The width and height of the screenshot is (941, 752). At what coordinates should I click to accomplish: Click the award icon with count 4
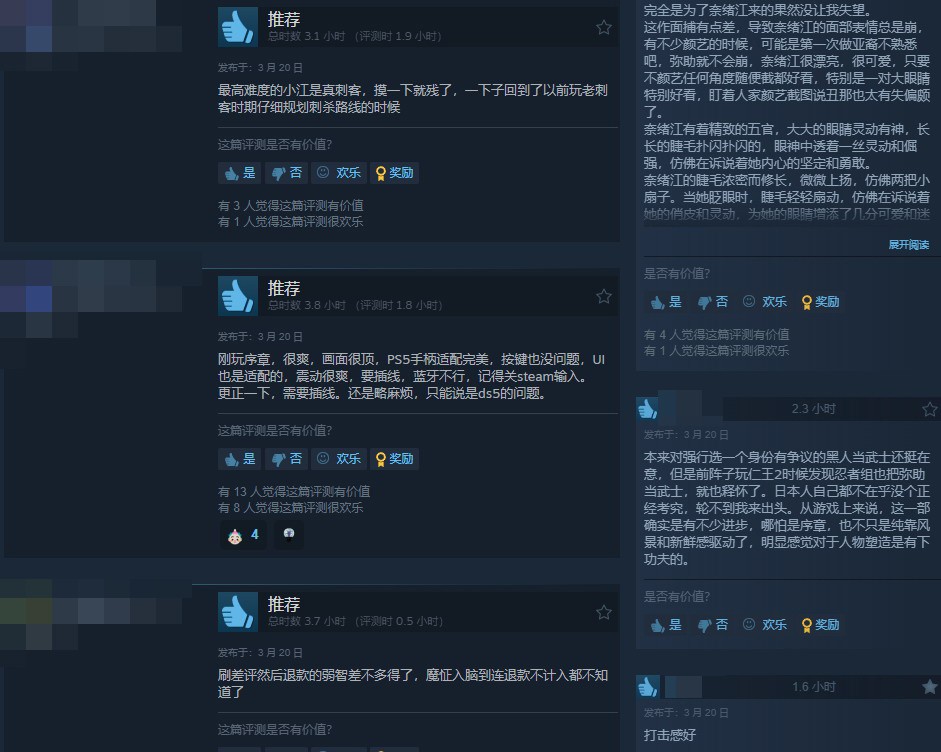243,535
